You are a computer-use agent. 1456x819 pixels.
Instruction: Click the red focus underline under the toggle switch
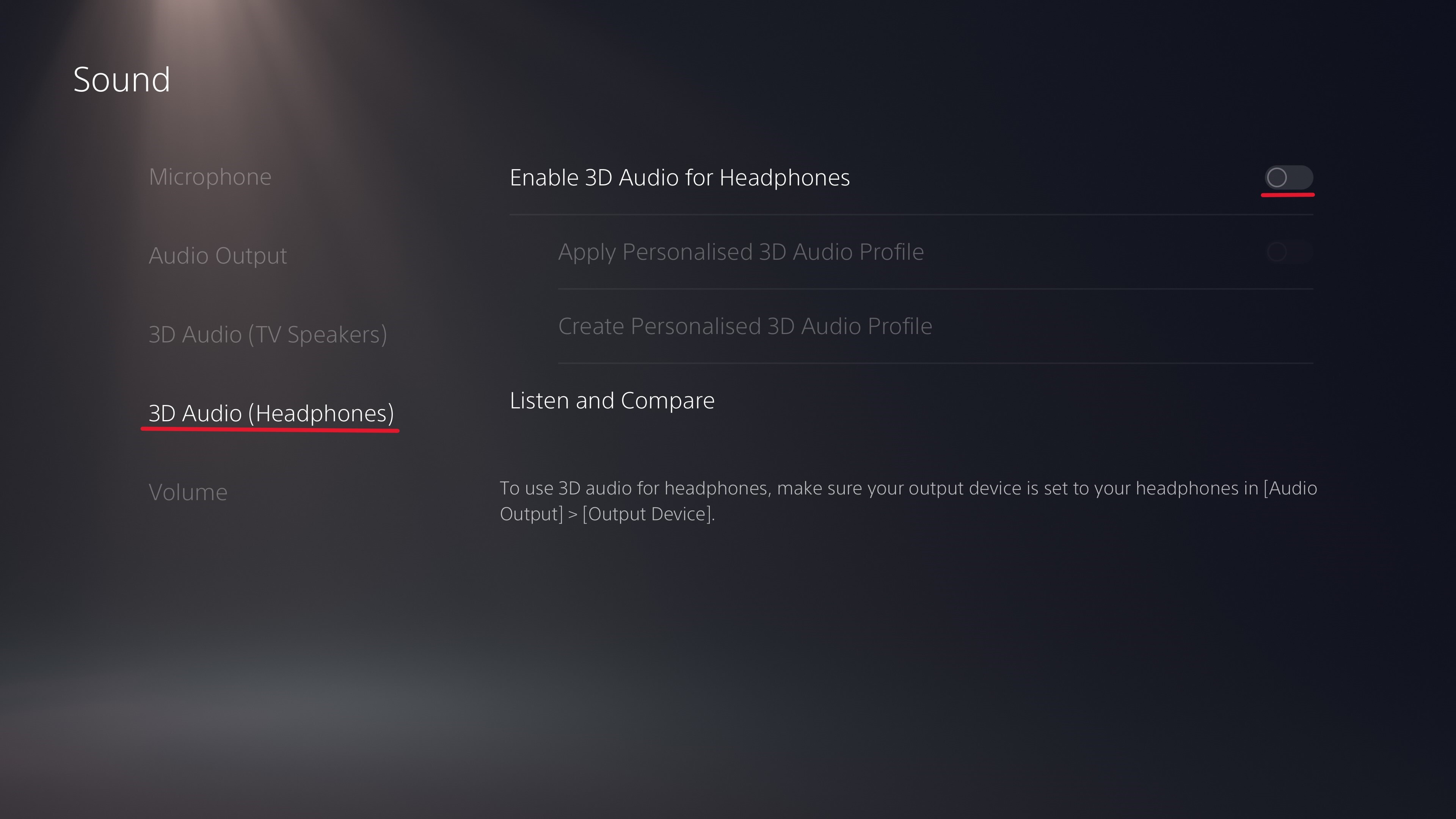tap(1288, 195)
